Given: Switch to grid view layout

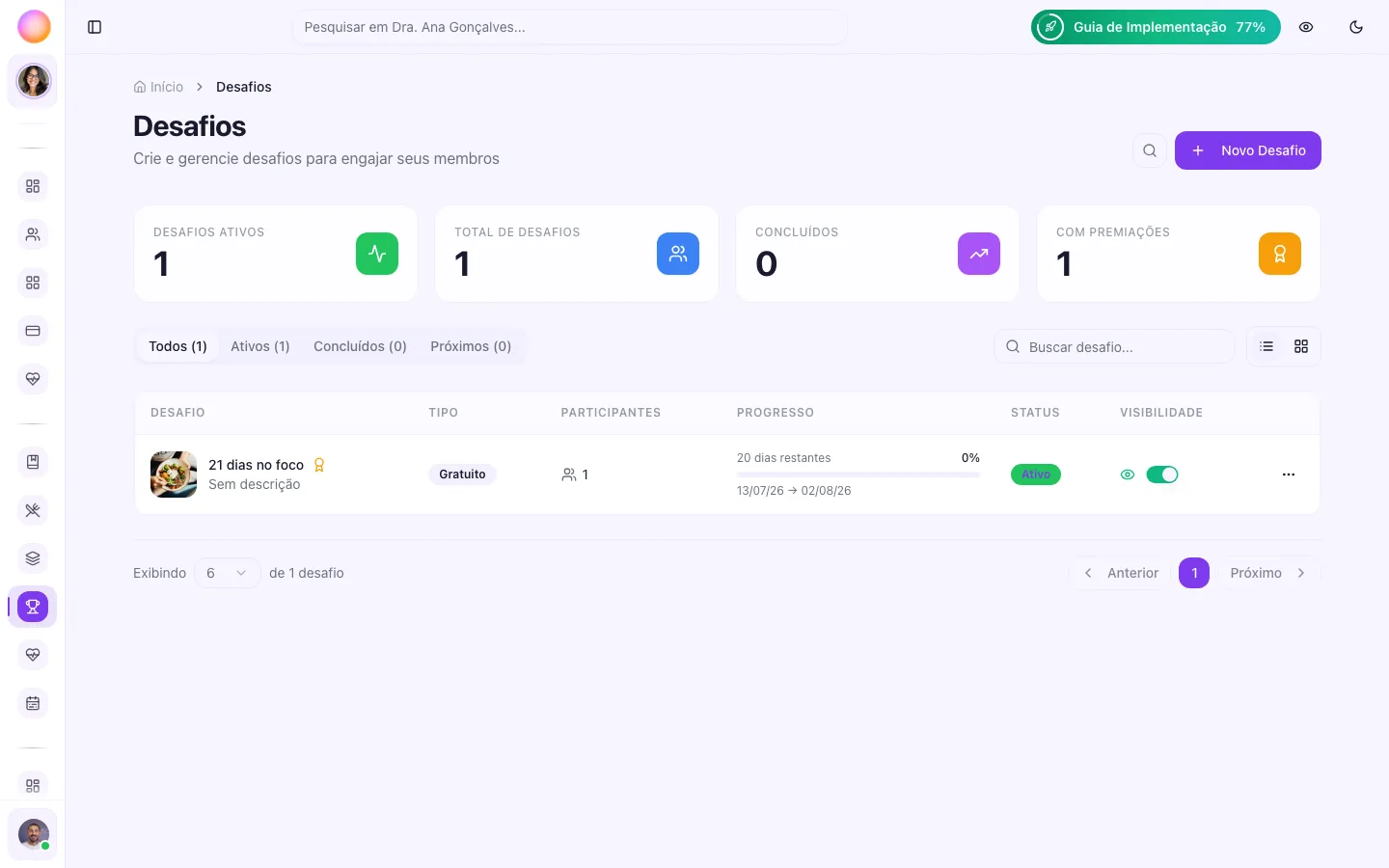Looking at the screenshot, I should pyautogui.click(x=1301, y=346).
